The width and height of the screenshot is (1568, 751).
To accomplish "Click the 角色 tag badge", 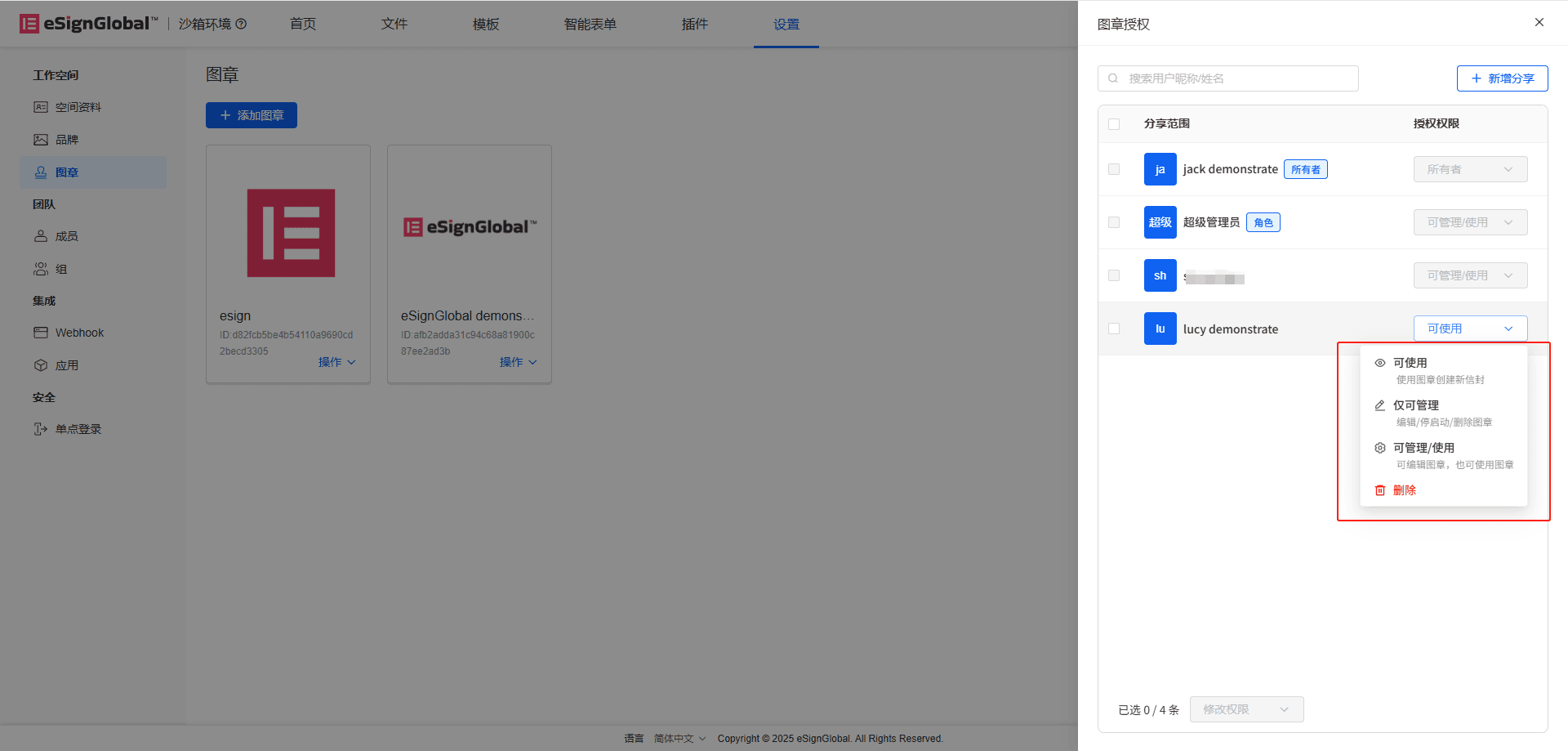I will 1263,222.
